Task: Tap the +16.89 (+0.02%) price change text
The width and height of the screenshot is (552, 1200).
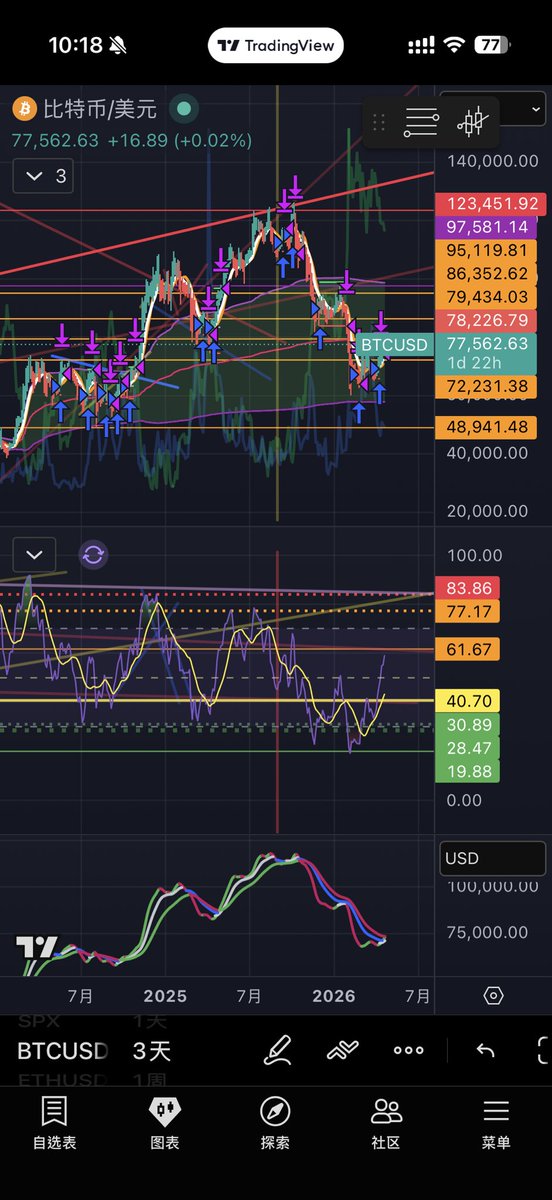Action: pyautogui.click(x=179, y=140)
